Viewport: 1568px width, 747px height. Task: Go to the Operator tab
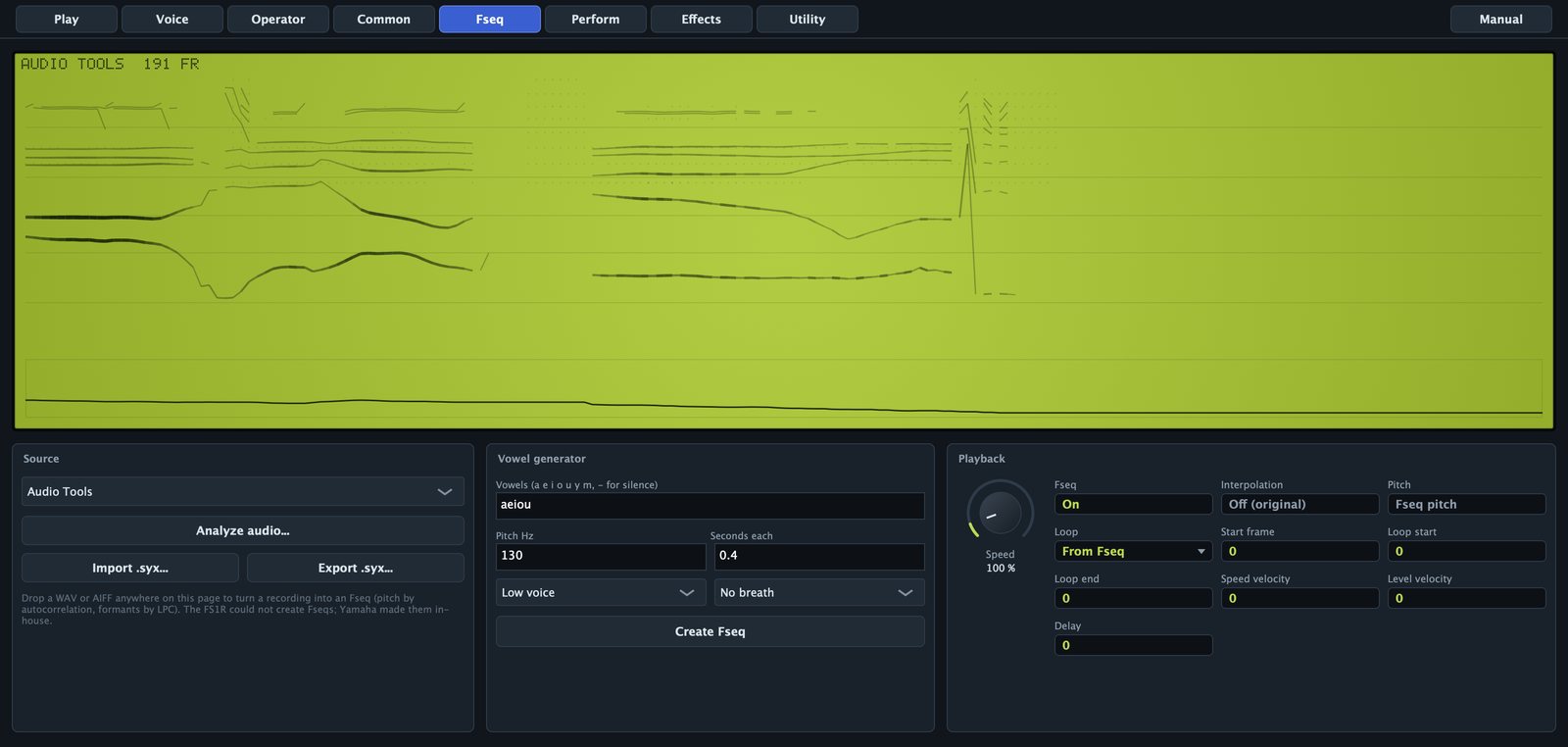(278, 20)
